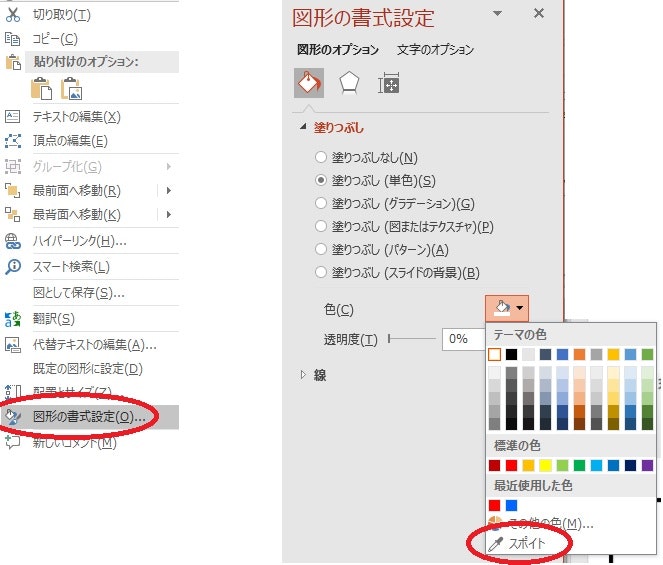
Task: Select 塗りつぶし (スライドの背景) radio button
Action: pyautogui.click(x=321, y=272)
